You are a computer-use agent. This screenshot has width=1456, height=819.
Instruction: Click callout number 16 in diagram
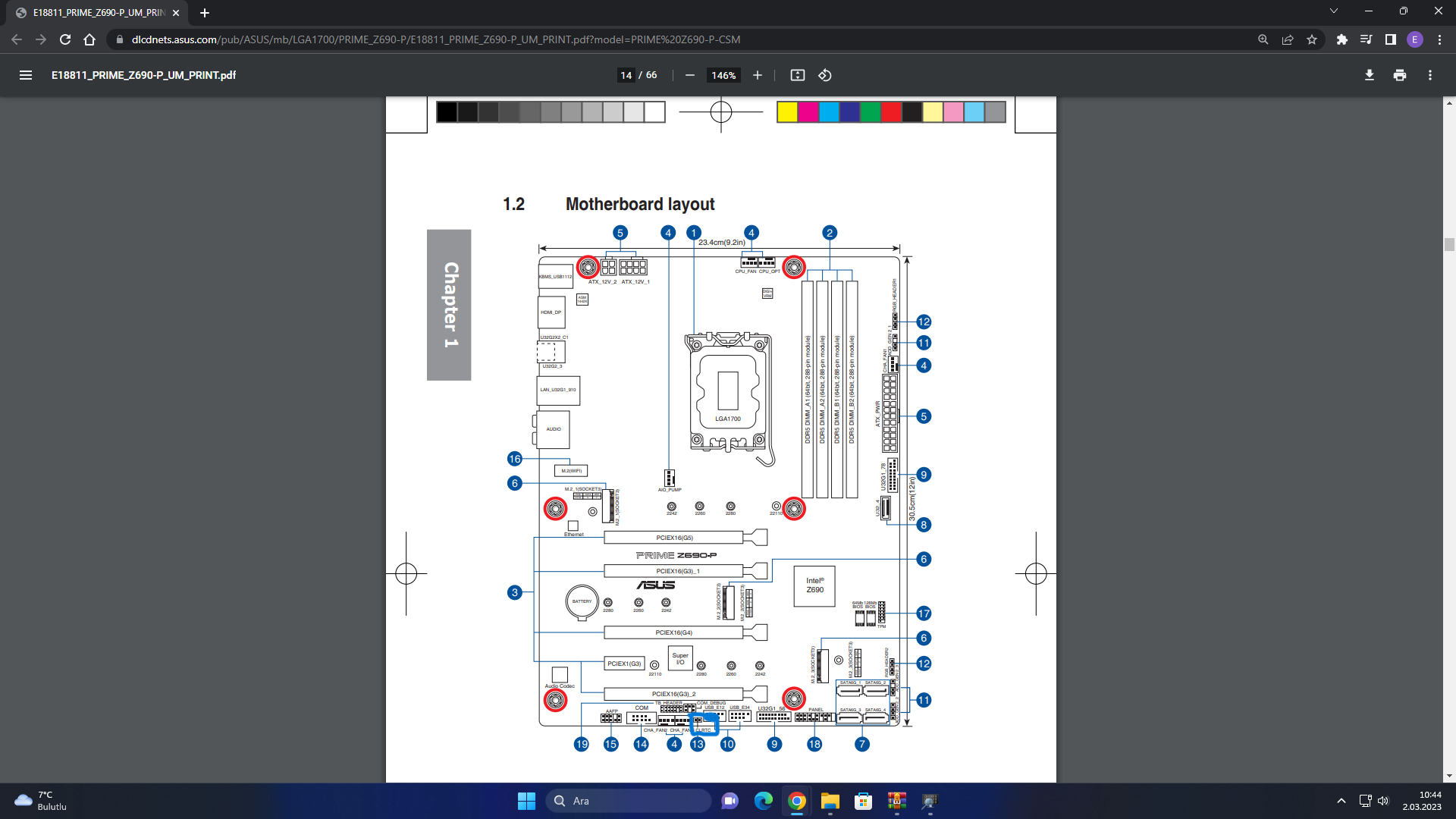click(x=515, y=459)
